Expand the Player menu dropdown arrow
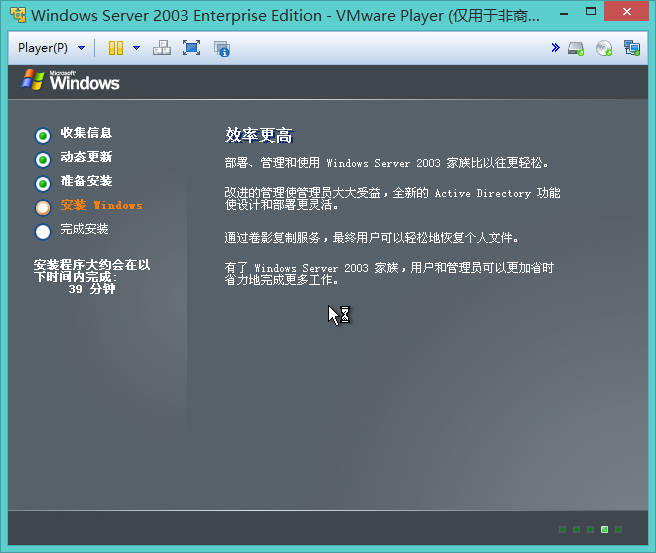Viewport: 656px width, 553px height. [82, 48]
